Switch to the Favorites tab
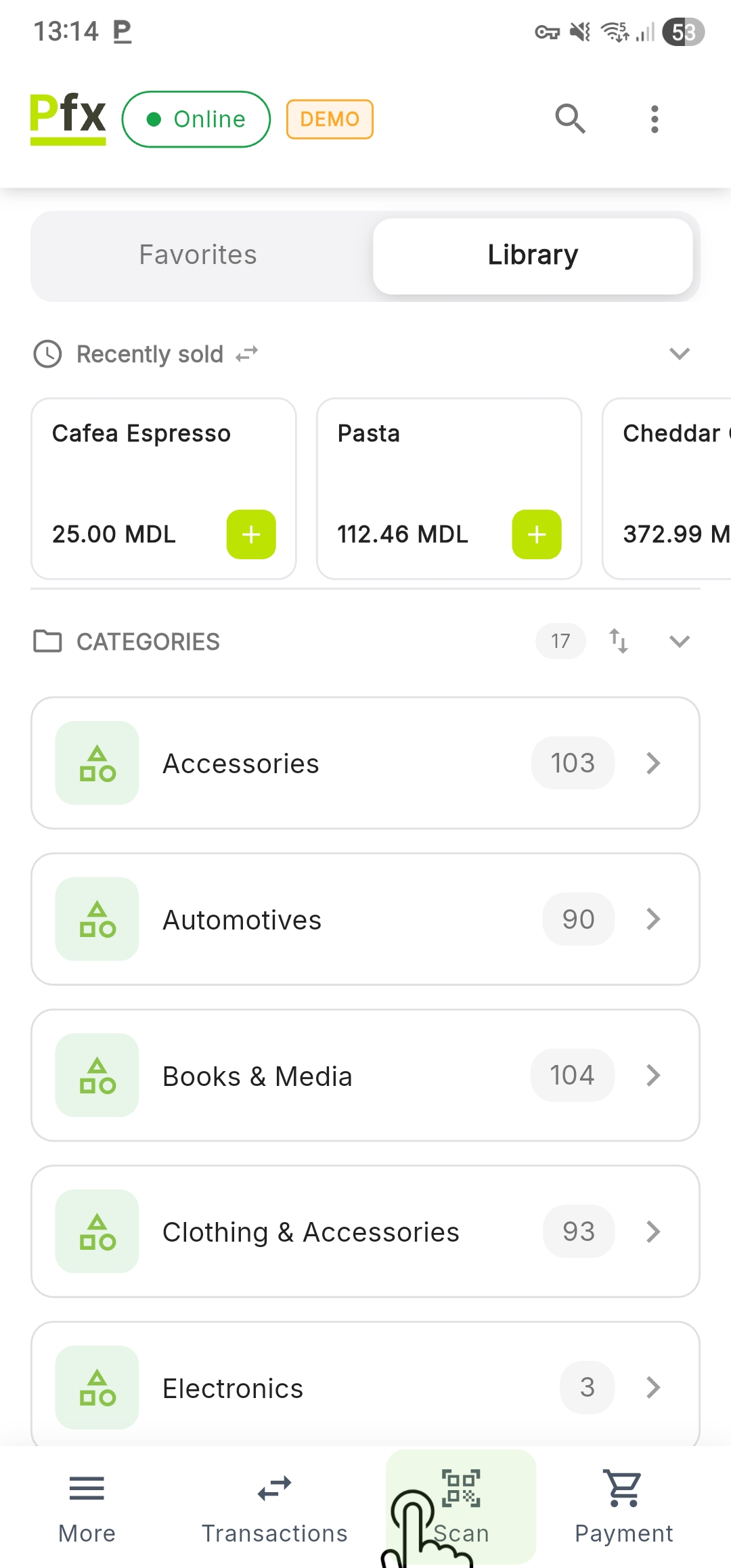Viewport: 731px width, 1568px height. [x=198, y=255]
